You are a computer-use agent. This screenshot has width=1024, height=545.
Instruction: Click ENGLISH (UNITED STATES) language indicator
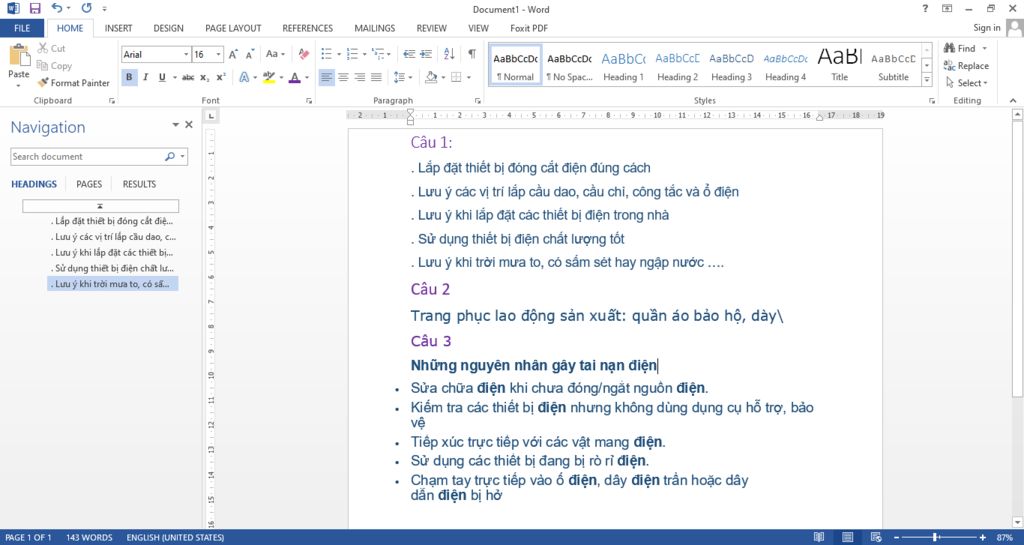(175, 537)
